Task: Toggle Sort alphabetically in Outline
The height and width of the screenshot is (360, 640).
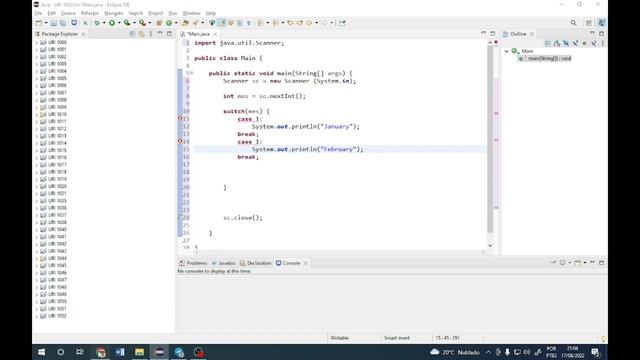Action: click(557, 43)
